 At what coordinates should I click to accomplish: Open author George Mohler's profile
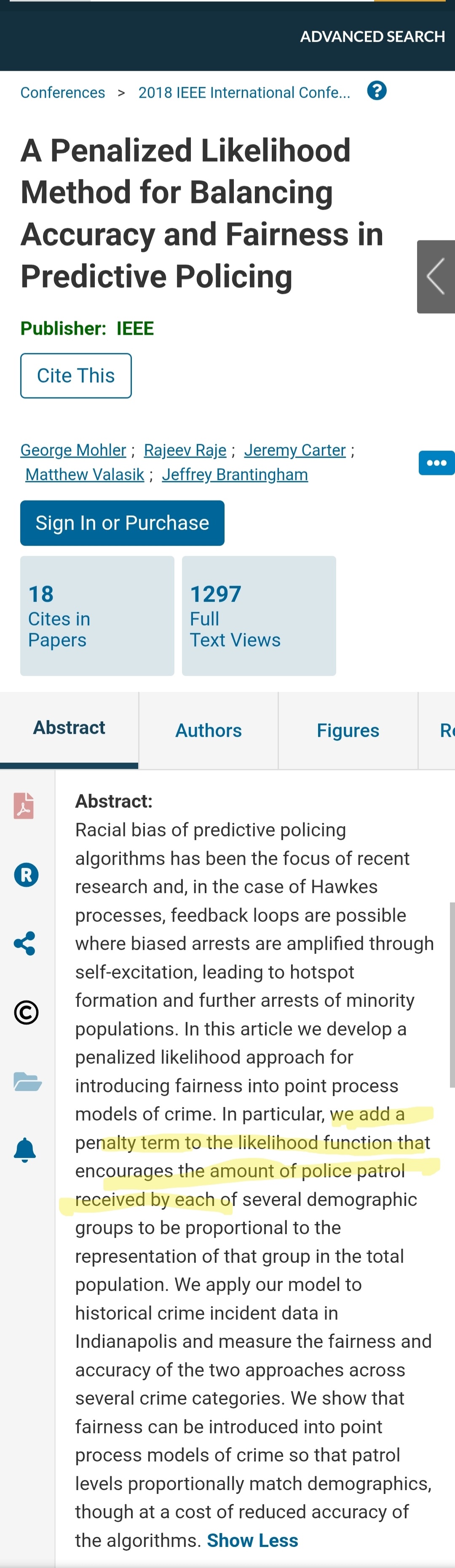click(73, 450)
